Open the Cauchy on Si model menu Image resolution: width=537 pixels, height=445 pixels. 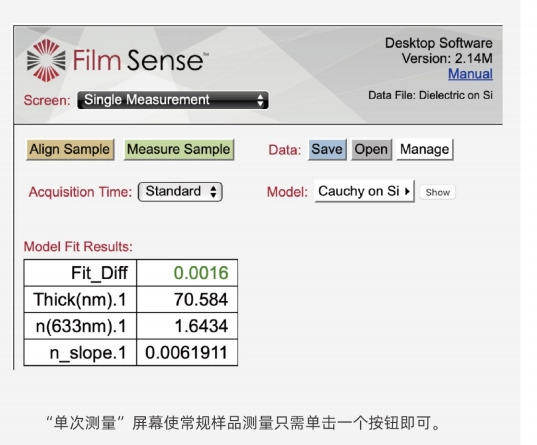[364, 191]
